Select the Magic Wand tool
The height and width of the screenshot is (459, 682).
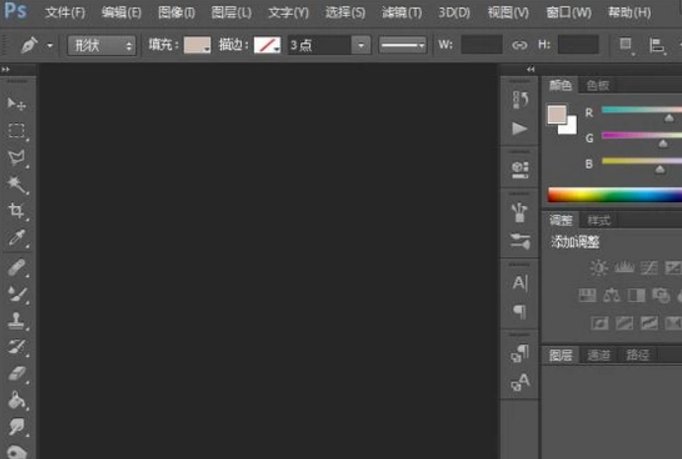tap(17, 185)
